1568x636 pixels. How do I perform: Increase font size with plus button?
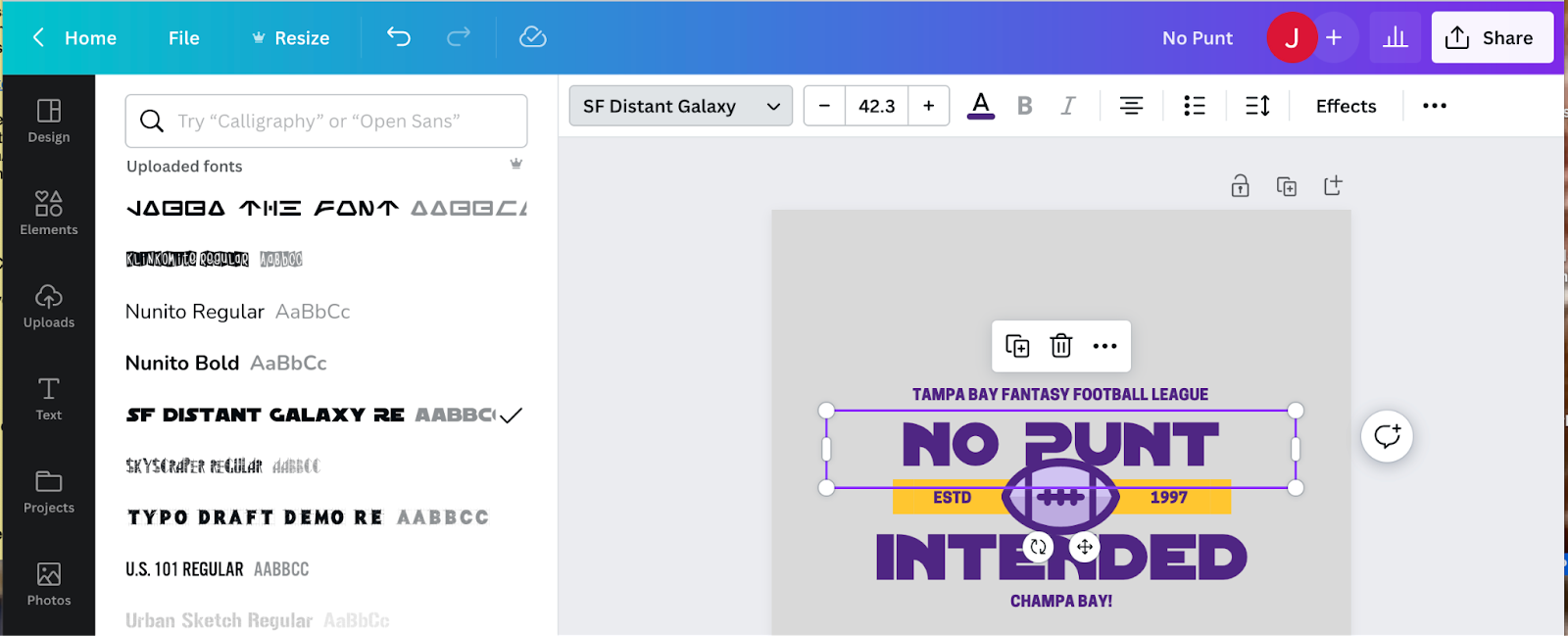point(929,106)
